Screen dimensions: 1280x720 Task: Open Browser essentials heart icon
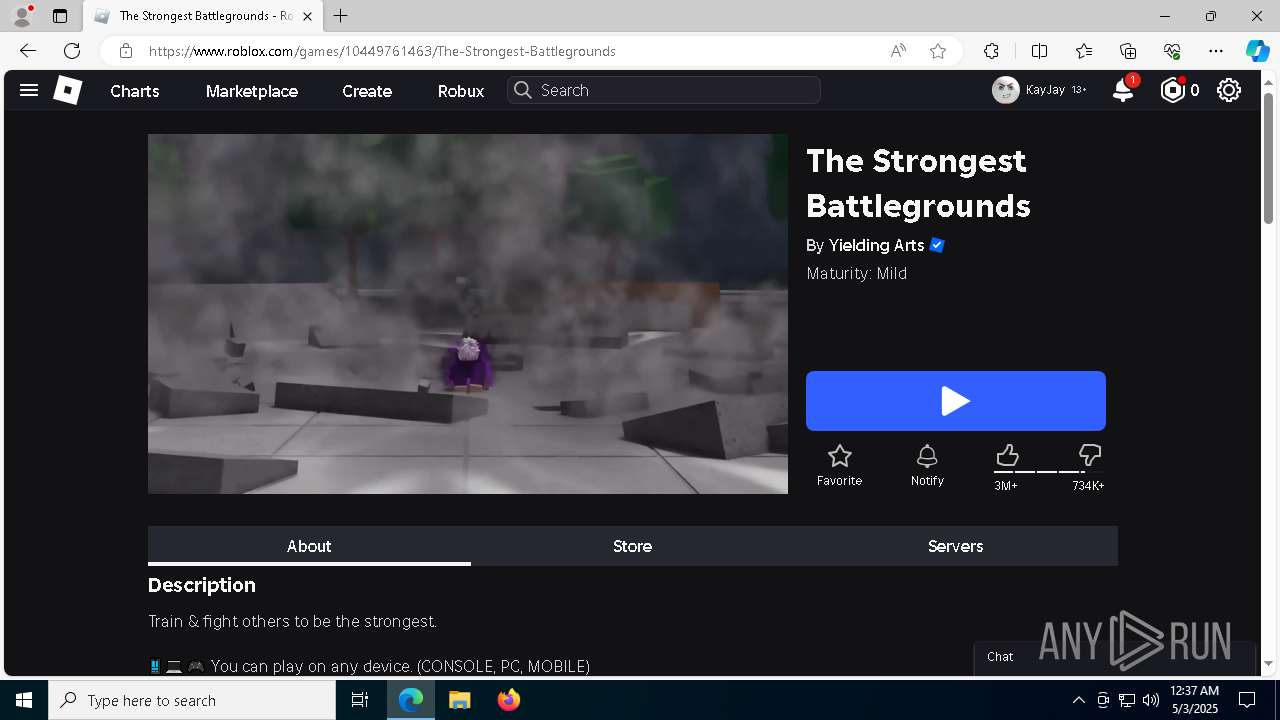click(x=1172, y=51)
